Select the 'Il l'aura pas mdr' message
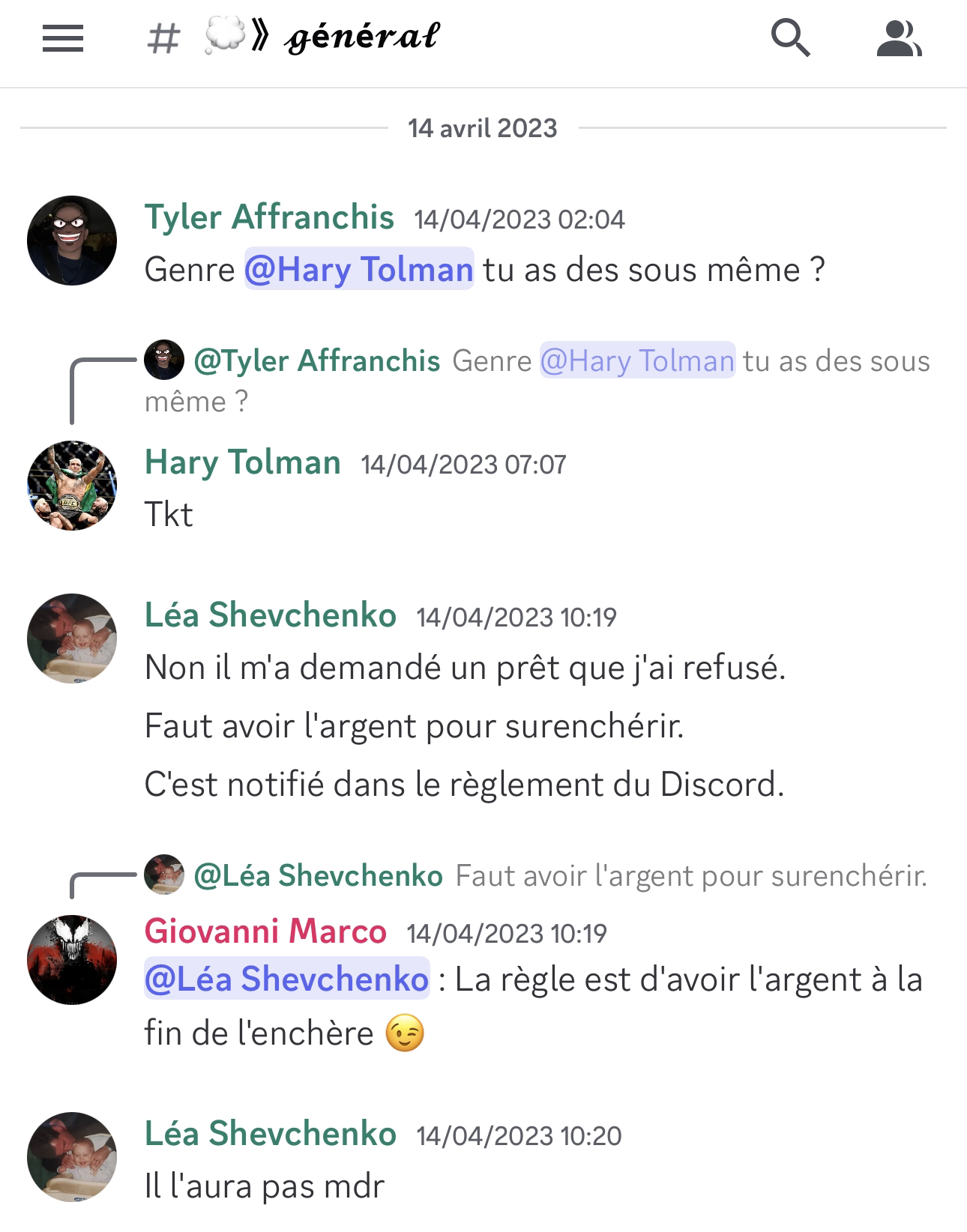This screenshot has width=967, height=1232. pos(264,1186)
